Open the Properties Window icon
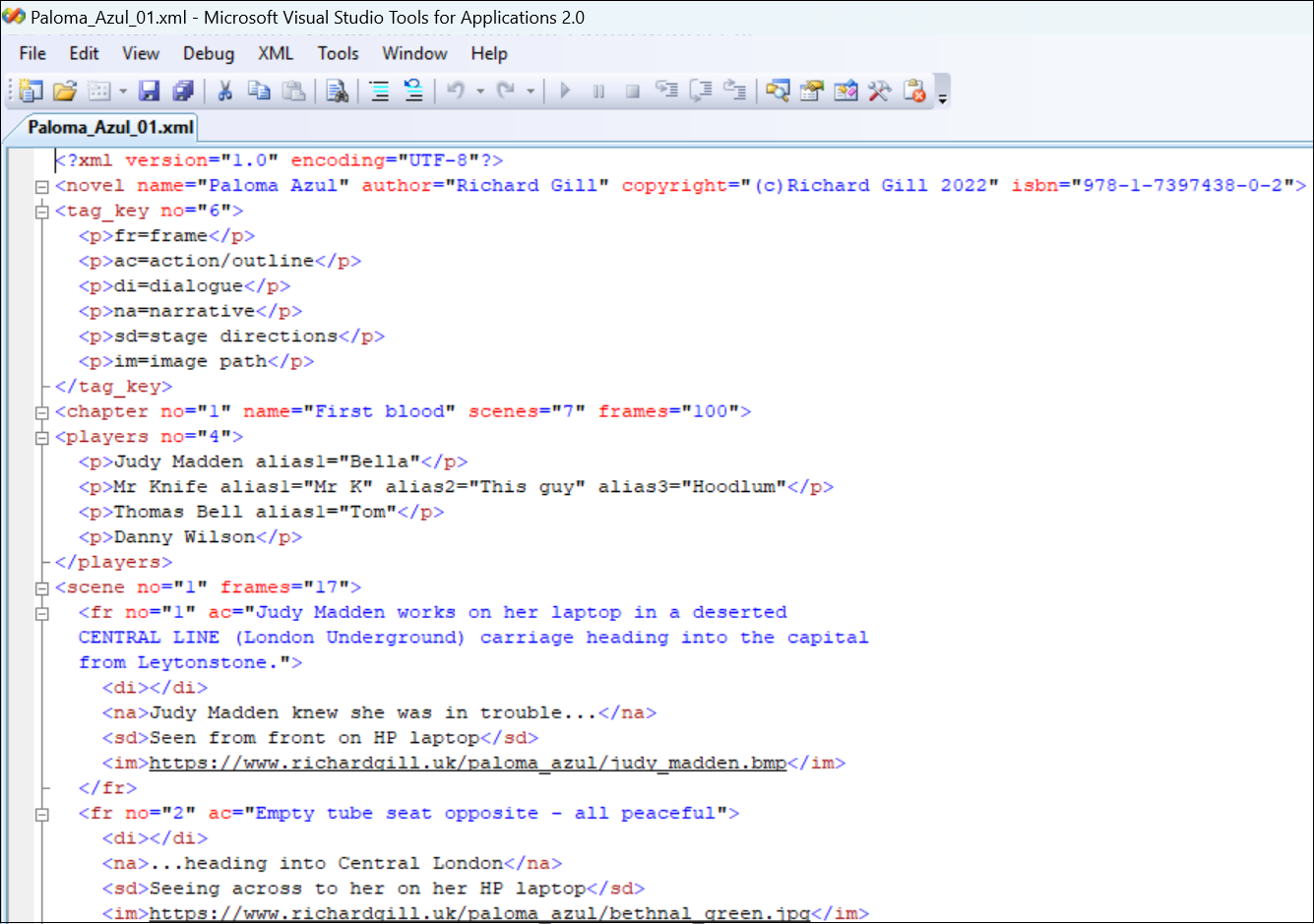Screen dimensions: 1314x924 click(812, 91)
